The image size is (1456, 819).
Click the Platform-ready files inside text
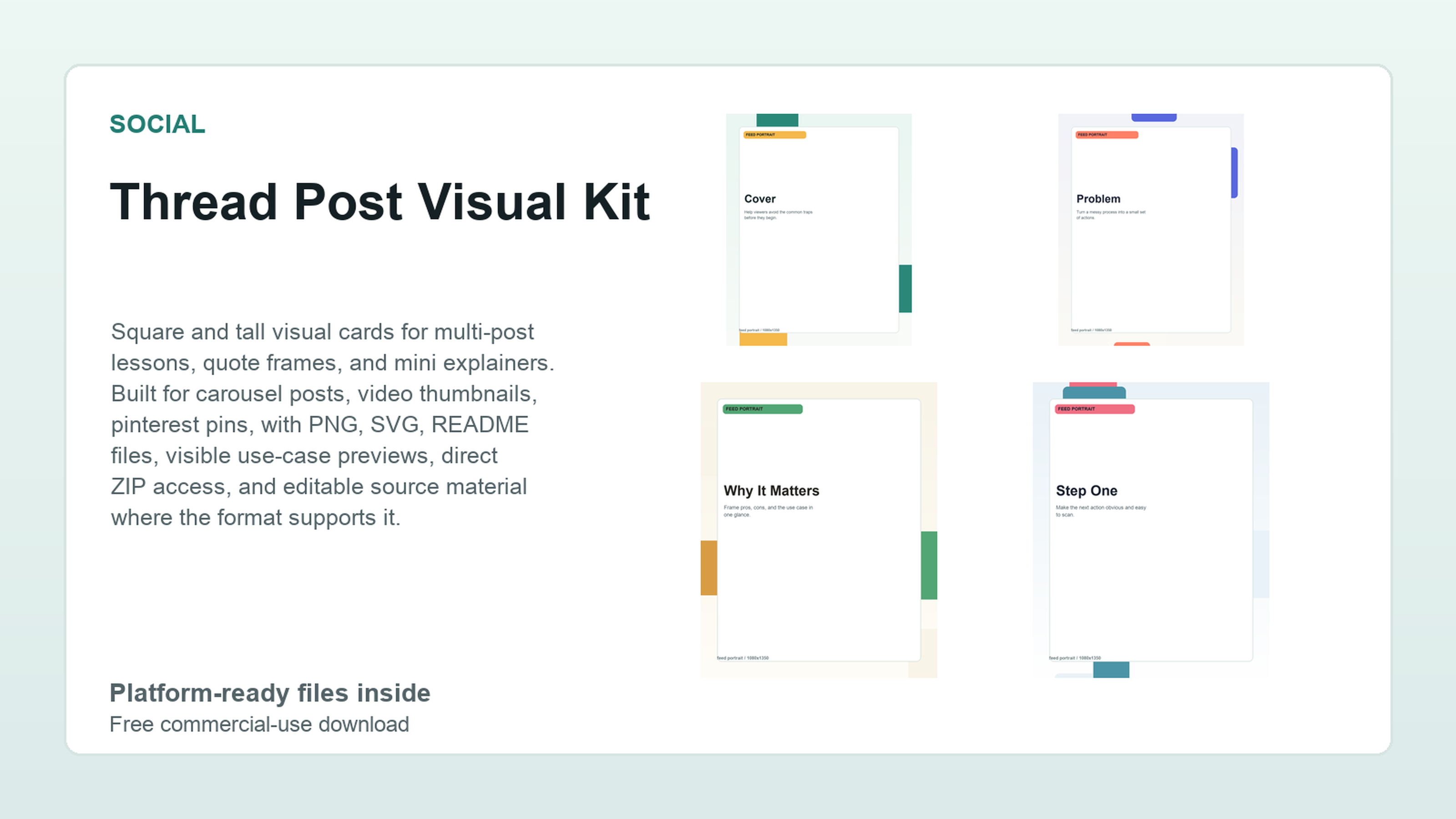coord(270,693)
